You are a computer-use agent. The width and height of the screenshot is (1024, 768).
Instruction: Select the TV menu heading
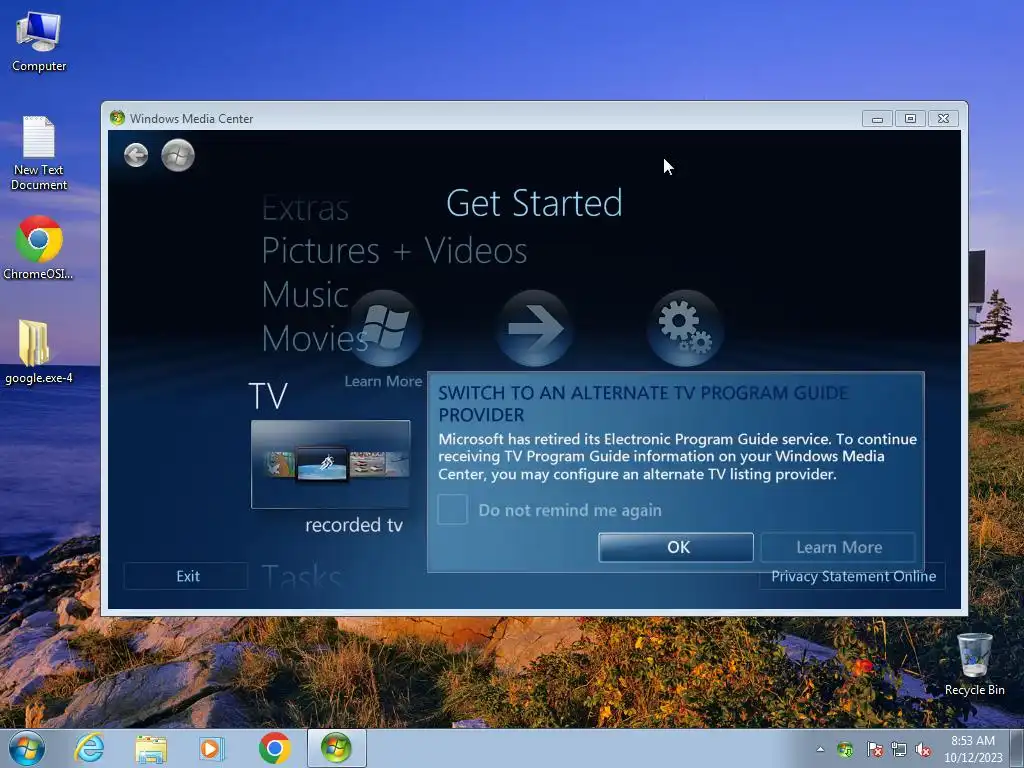[x=268, y=396]
